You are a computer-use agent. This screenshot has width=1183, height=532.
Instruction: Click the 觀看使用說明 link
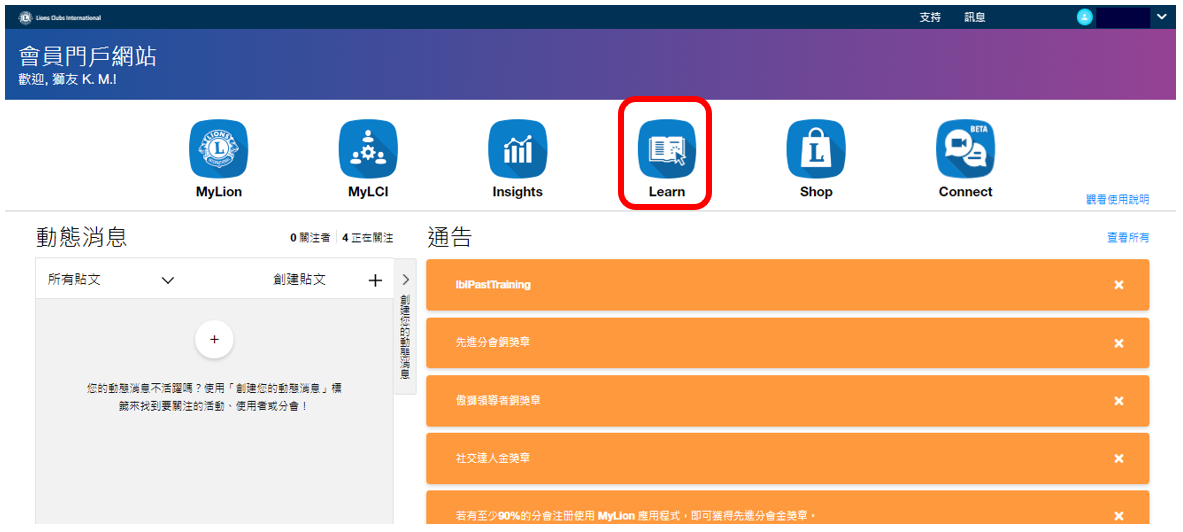click(x=1117, y=199)
